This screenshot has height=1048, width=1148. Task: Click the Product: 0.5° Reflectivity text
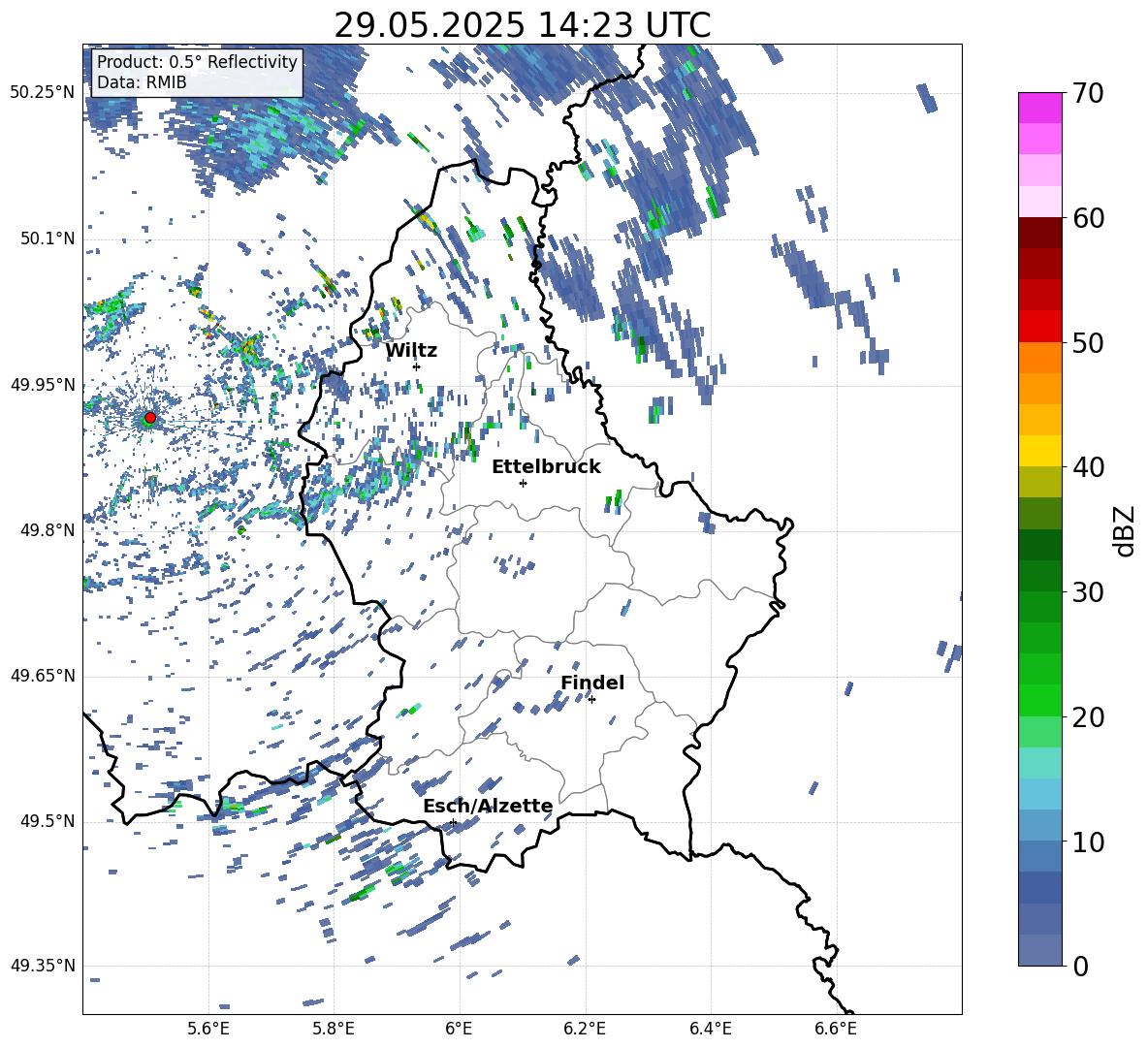pyautogui.click(x=197, y=62)
